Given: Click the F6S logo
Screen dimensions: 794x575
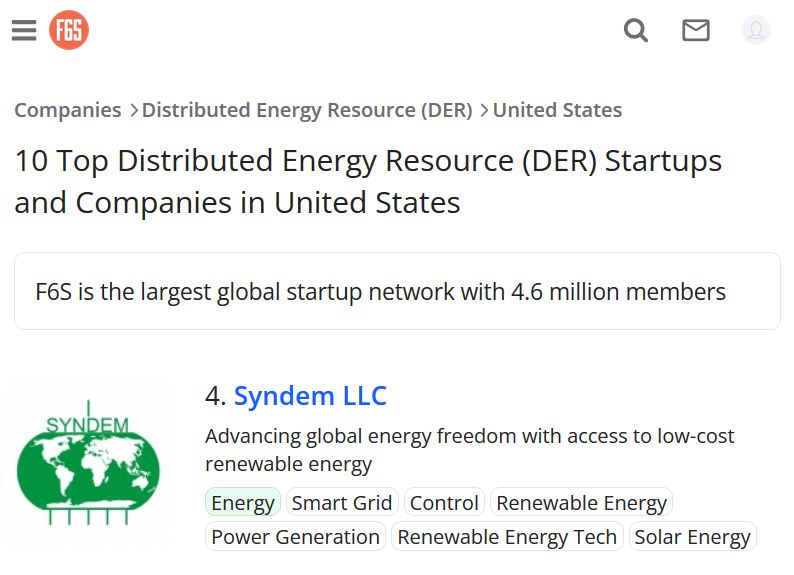Looking at the screenshot, I should tap(69, 30).
